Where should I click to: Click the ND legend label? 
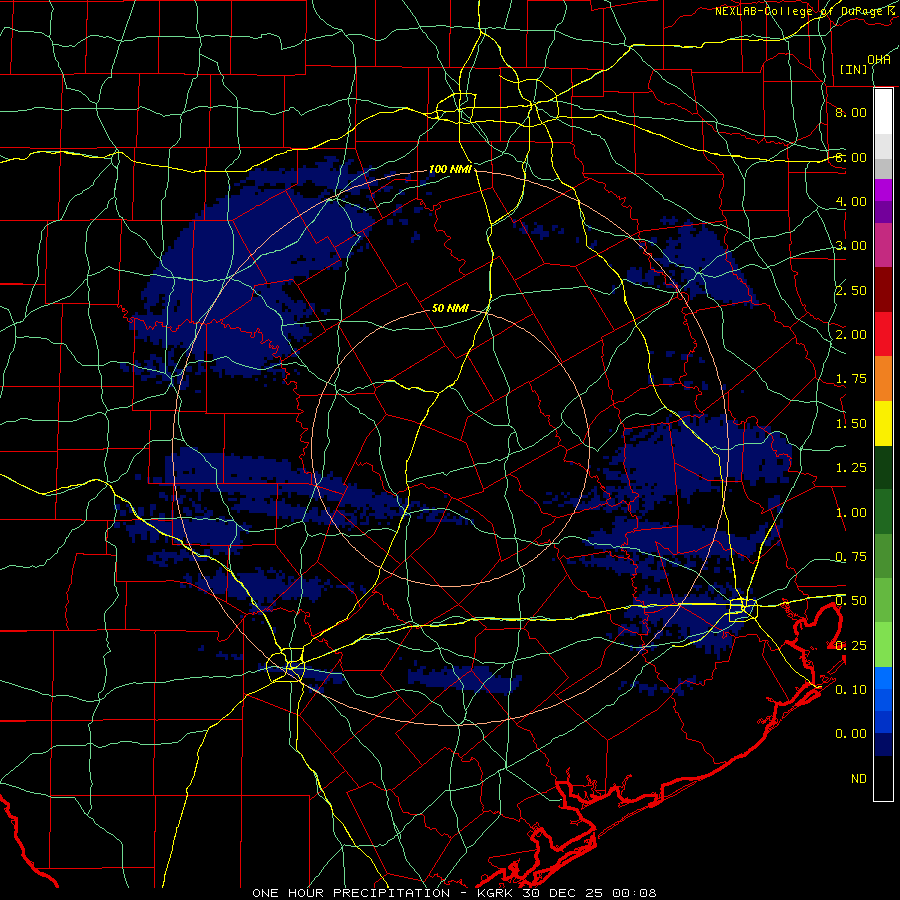pyautogui.click(x=859, y=779)
